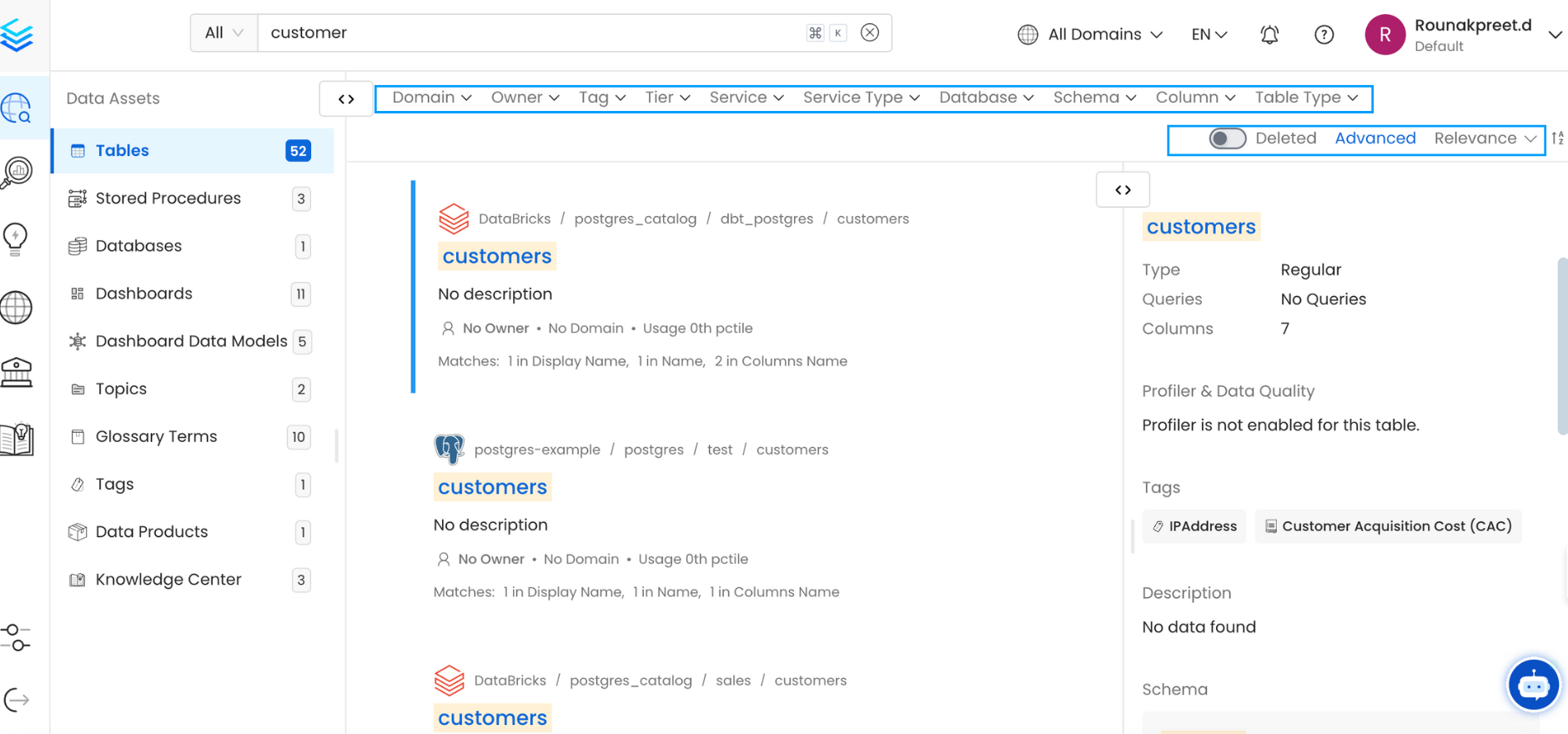The image size is (1568, 734).
Task: Click into the customer search field
Action: [x=534, y=33]
